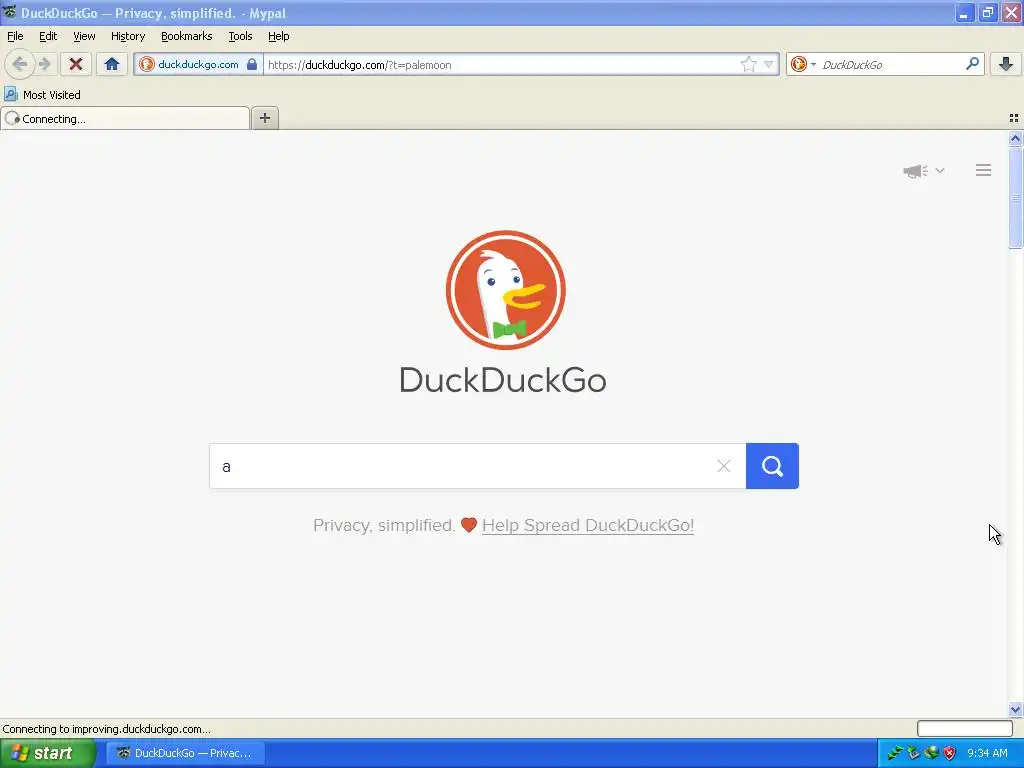This screenshot has width=1024, height=768.
Task: Bookmark this page with the star icon
Action: (748, 64)
